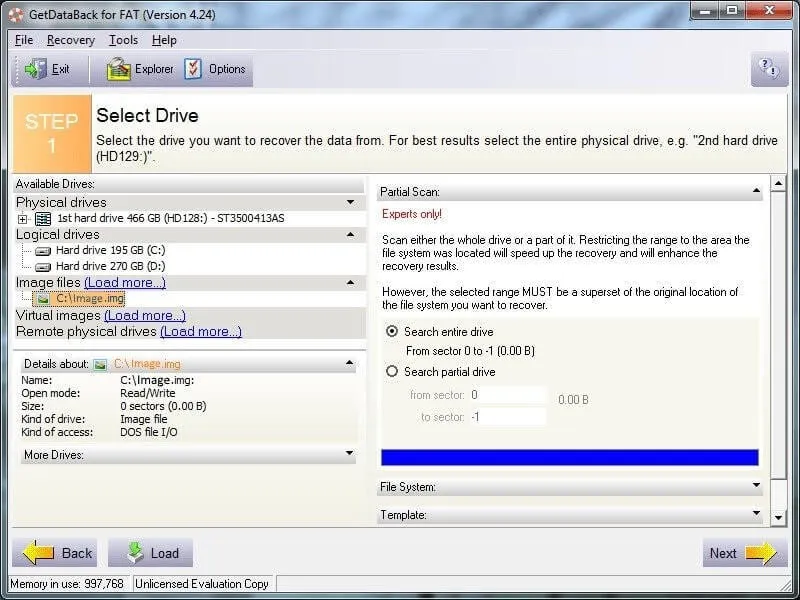
Task: Click the Exit toolbar icon
Action: coord(37,69)
